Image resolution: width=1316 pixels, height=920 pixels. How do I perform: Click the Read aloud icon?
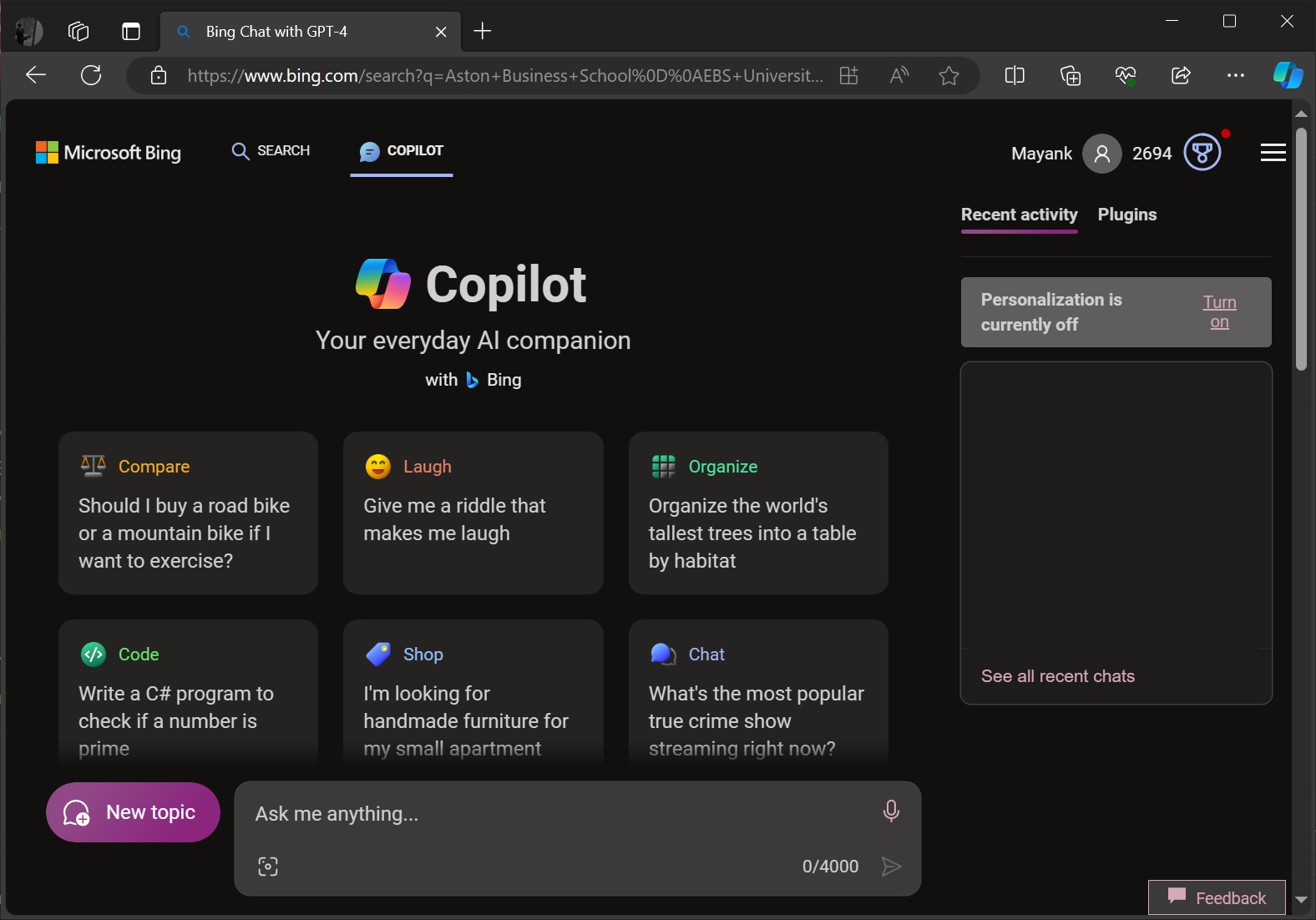(899, 76)
